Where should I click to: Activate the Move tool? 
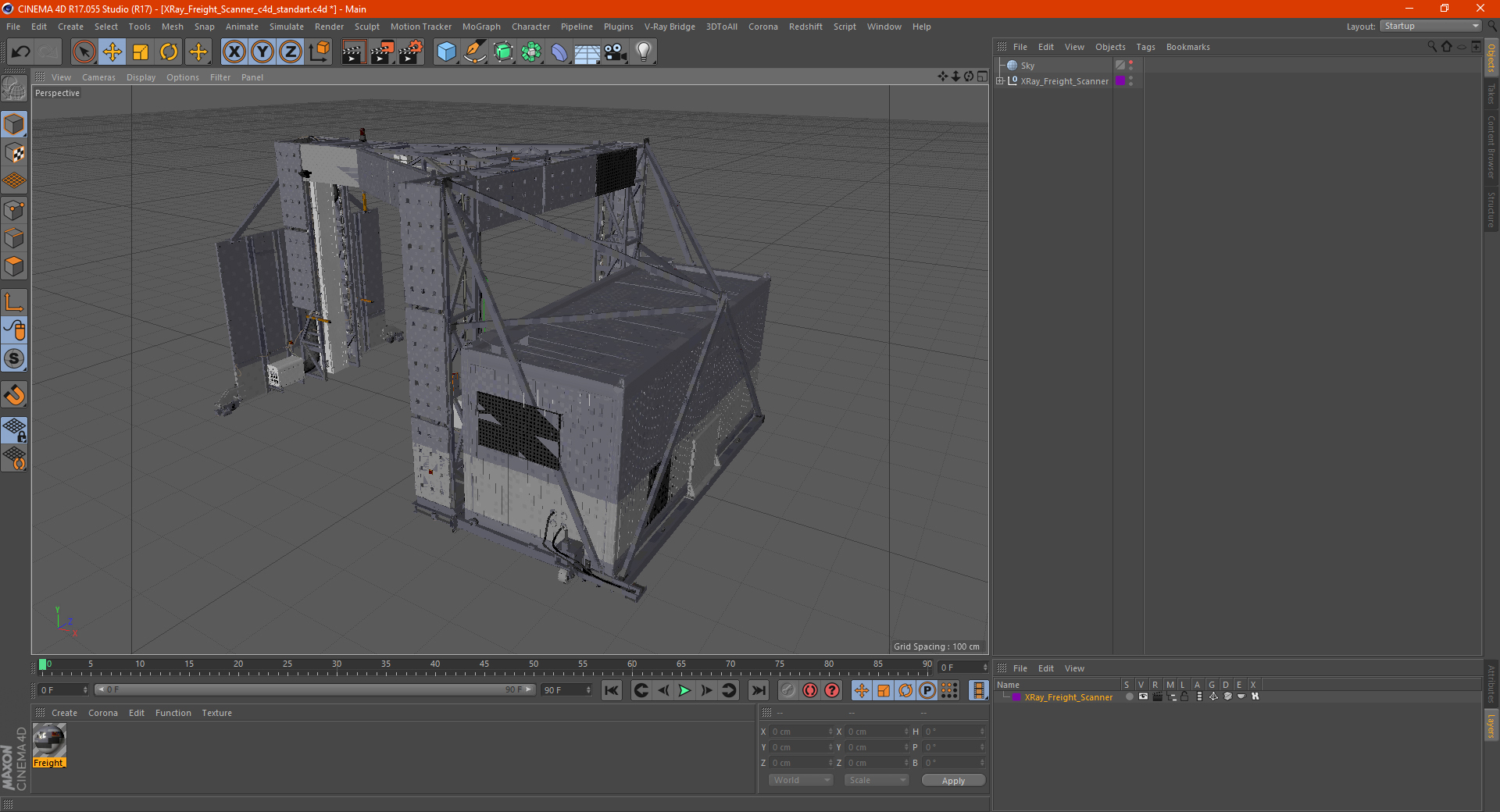(x=112, y=52)
